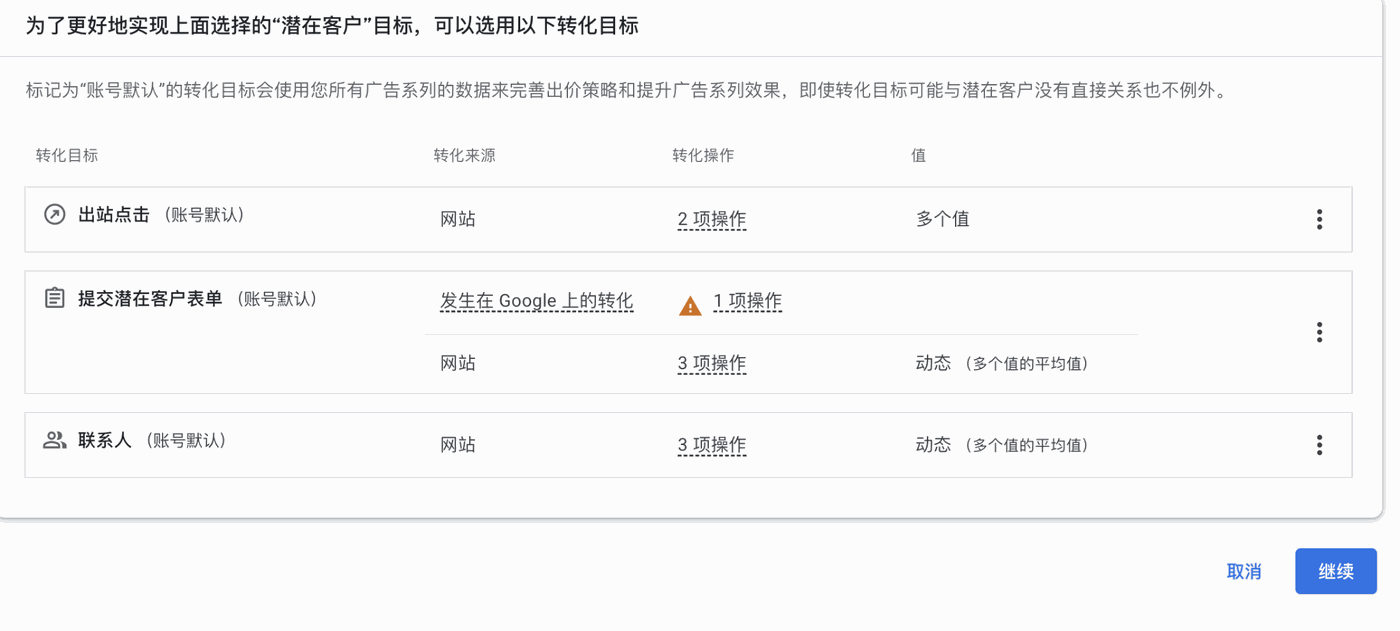Click 取消 to cancel
The width and height of the screenshot is (1400, 631).
1244,571
